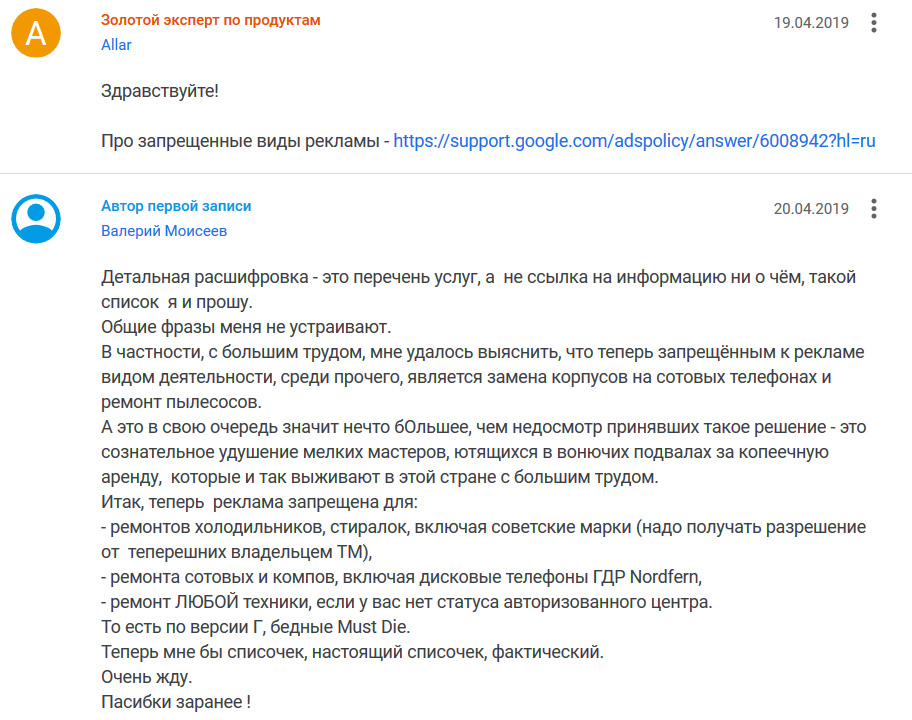Click the Золотой эксперт по продуктам badge
912x720 pixels.
click(x=211, y=20)
